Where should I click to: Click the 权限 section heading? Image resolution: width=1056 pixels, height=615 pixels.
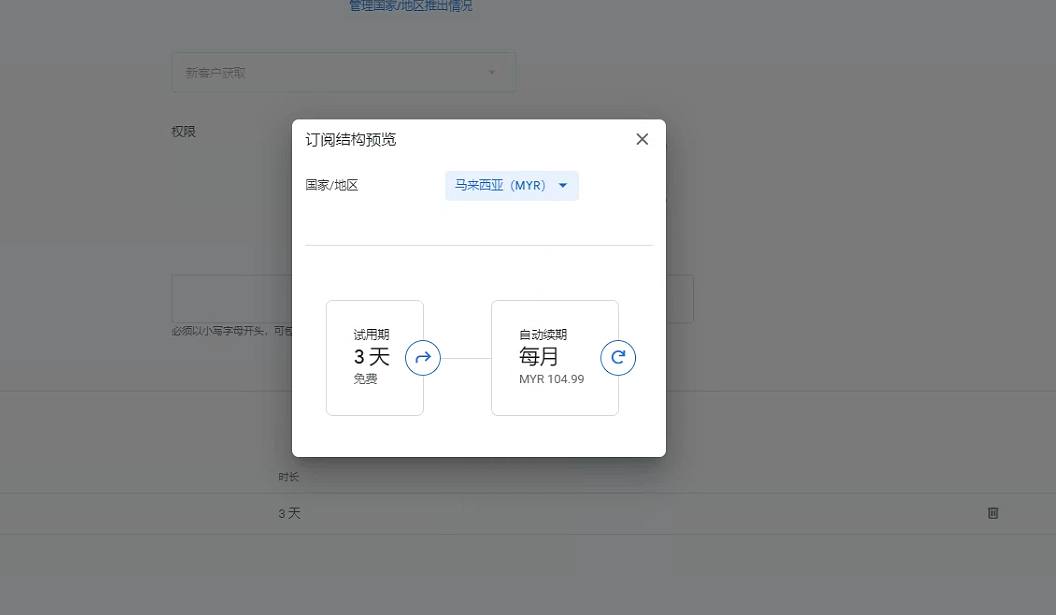(x=183, y=131)
